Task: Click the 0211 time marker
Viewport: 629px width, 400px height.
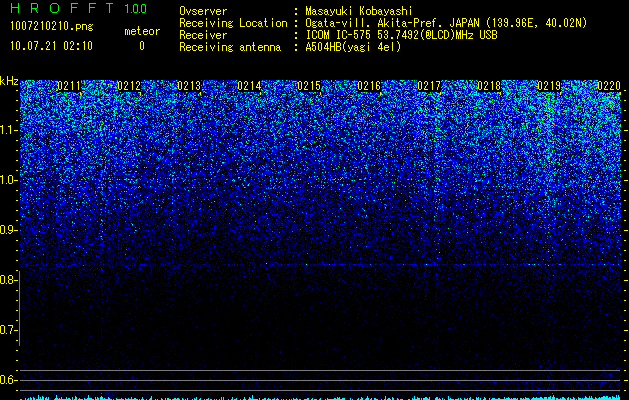Action: tap(69, 86)
